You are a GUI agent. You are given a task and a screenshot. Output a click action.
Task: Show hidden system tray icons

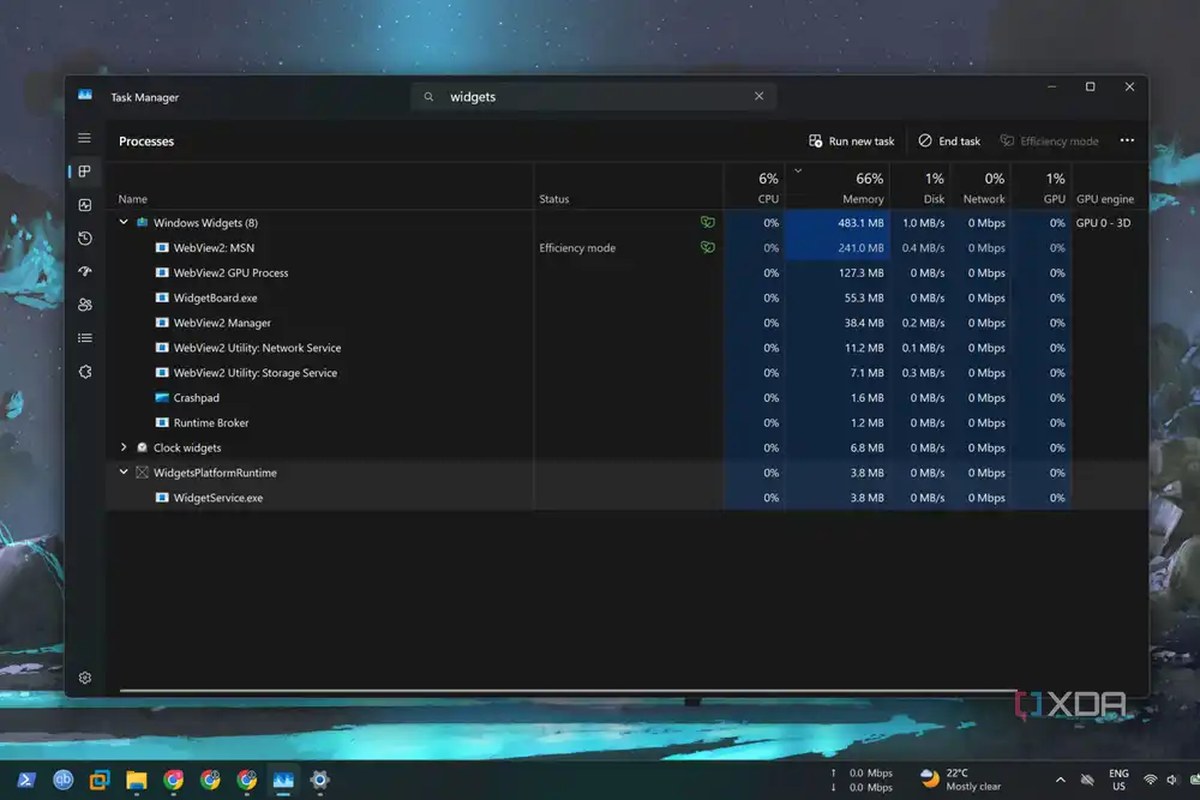click(1060, 780)
